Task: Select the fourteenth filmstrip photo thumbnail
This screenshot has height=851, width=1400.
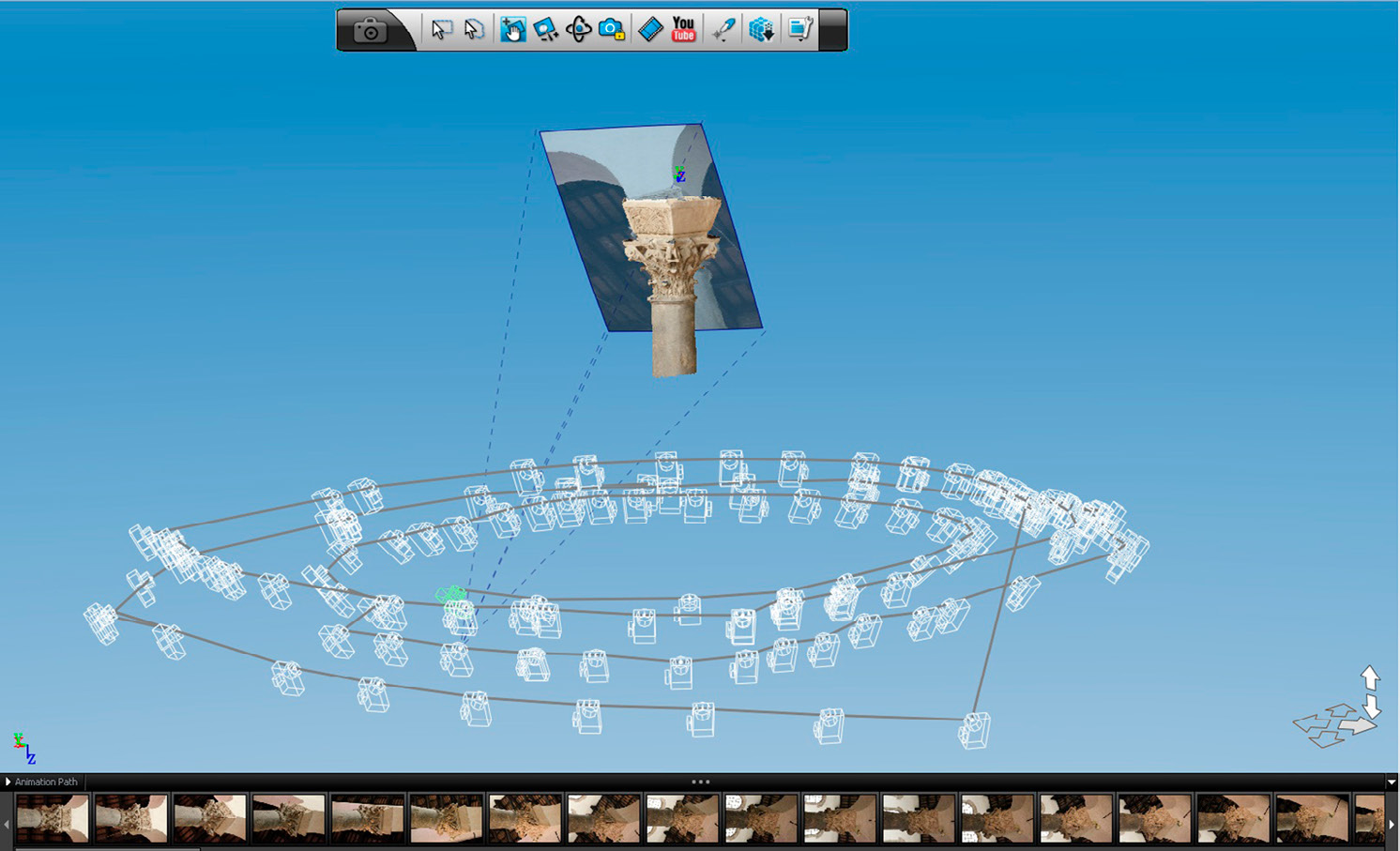Action: [1077, 818]
